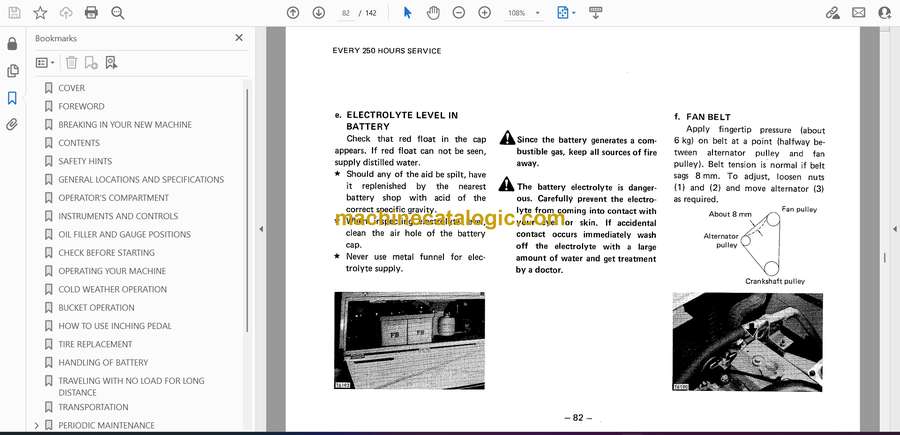
Task: Open the CONTENTS bookmark
Action: [x=79, y=143]
